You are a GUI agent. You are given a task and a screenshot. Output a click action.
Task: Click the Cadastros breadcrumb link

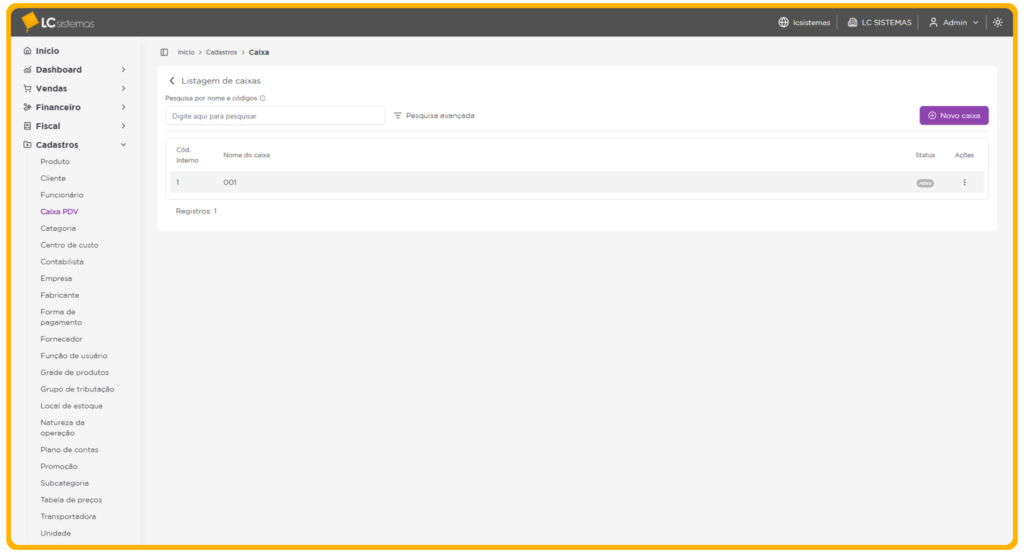pyautogui.click(x=221, y=52)
